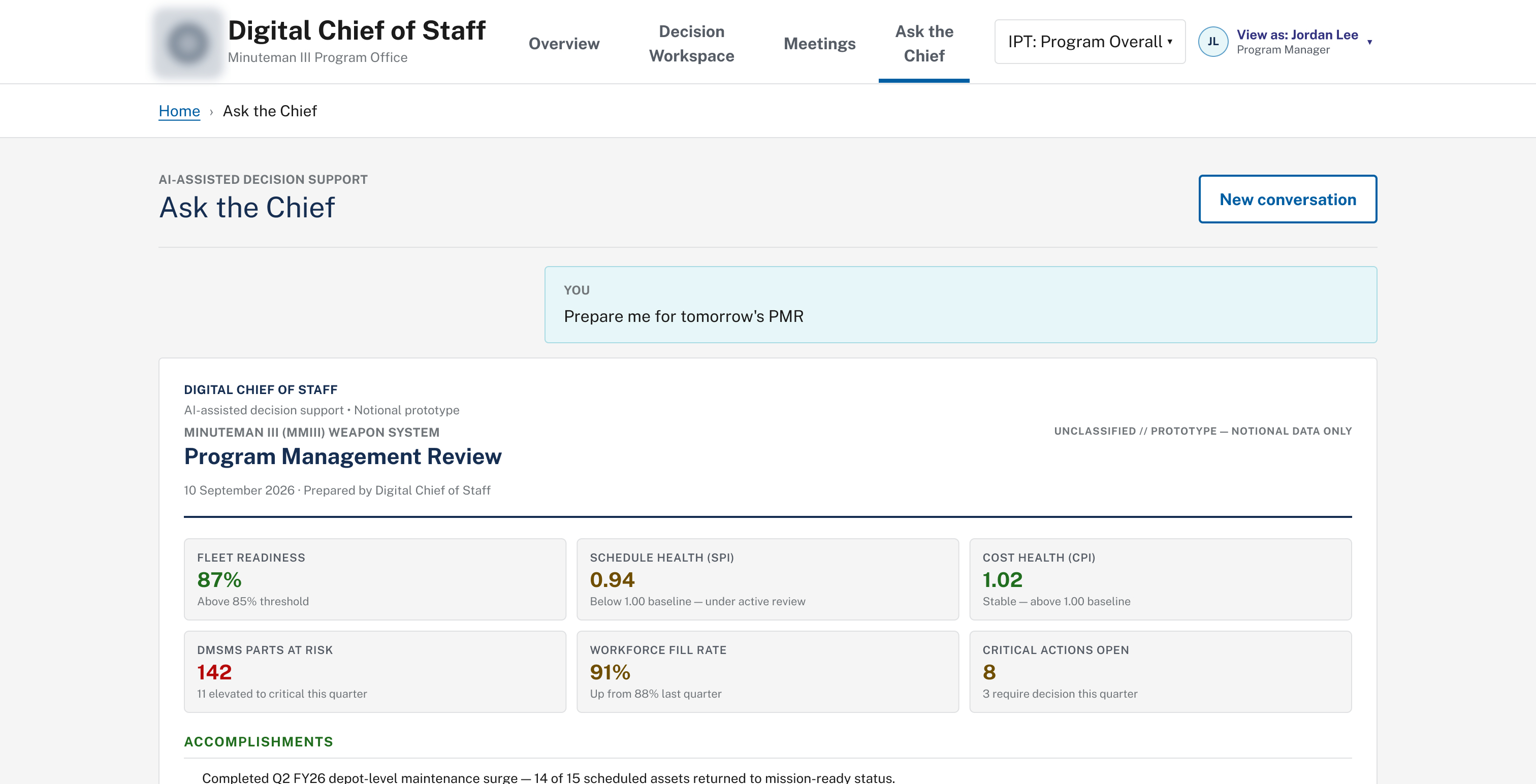This screenshot has height=784, width=1536.
Task: Go to the Meetings tab
Action: (x=819, y=44)
